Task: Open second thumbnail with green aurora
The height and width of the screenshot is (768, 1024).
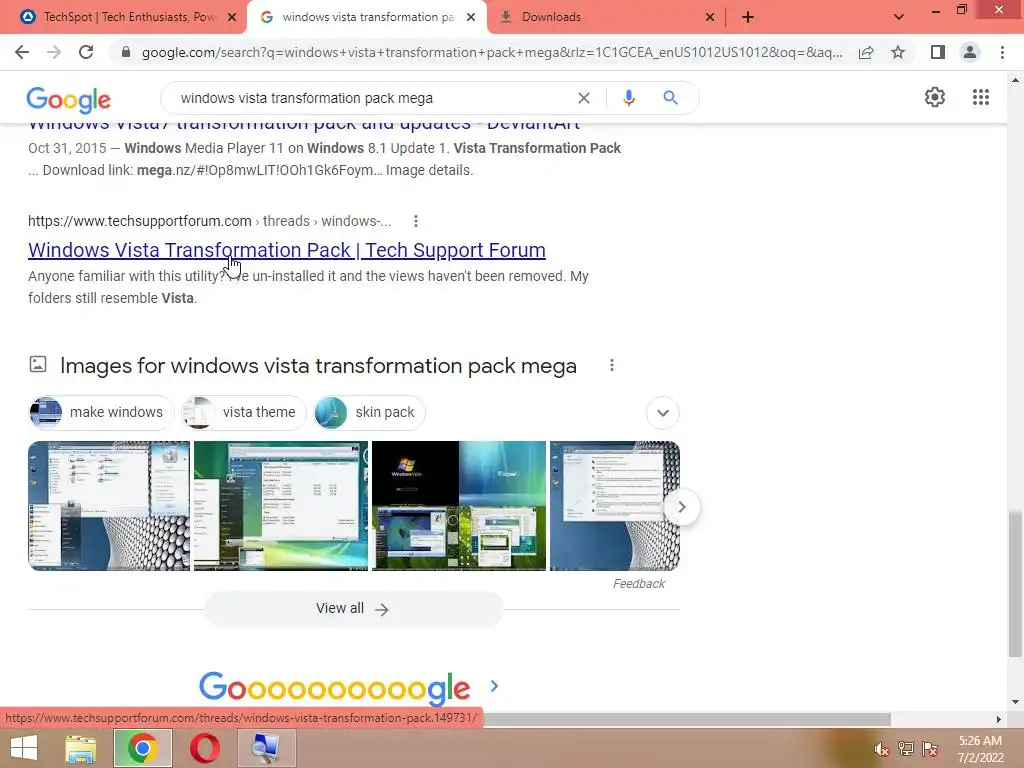Action: 281,506
